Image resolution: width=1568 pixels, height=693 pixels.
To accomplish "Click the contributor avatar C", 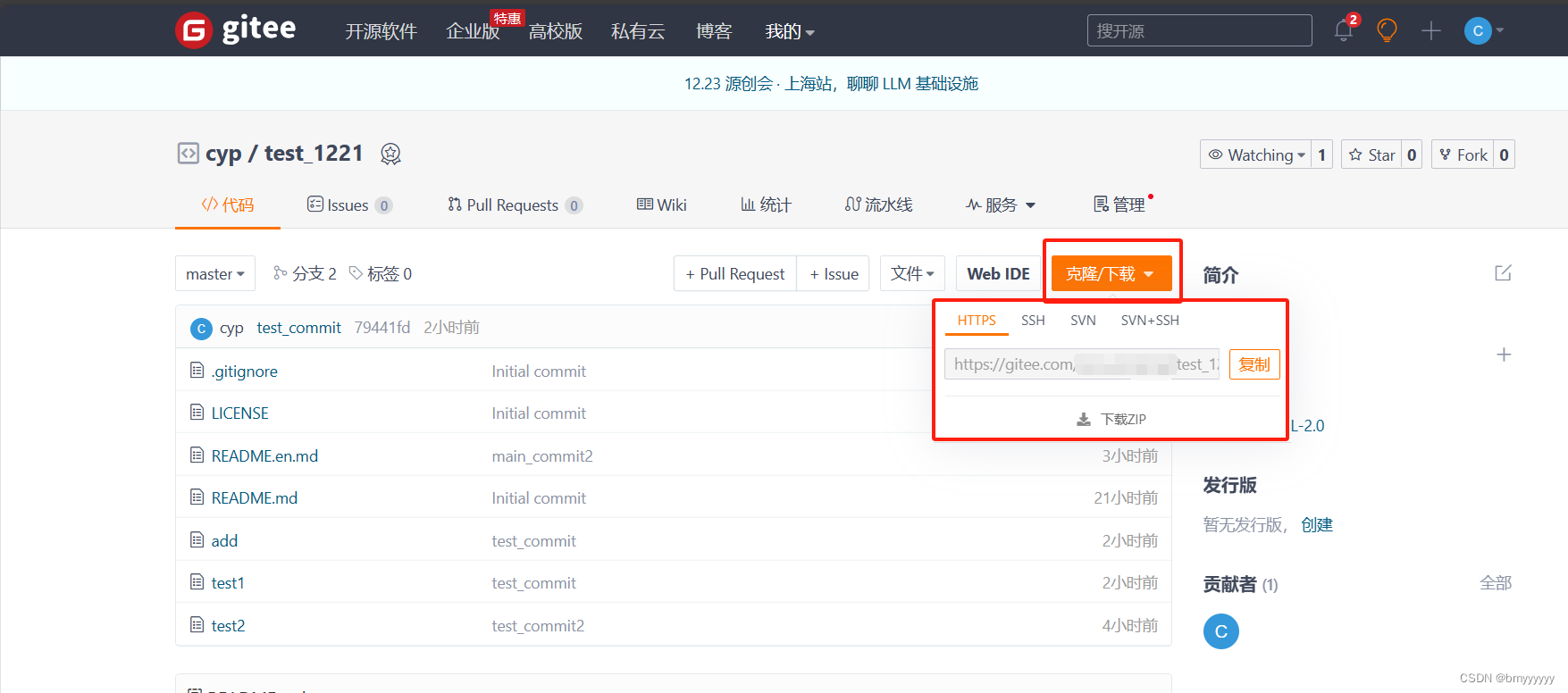I will tap(1220, 631).
